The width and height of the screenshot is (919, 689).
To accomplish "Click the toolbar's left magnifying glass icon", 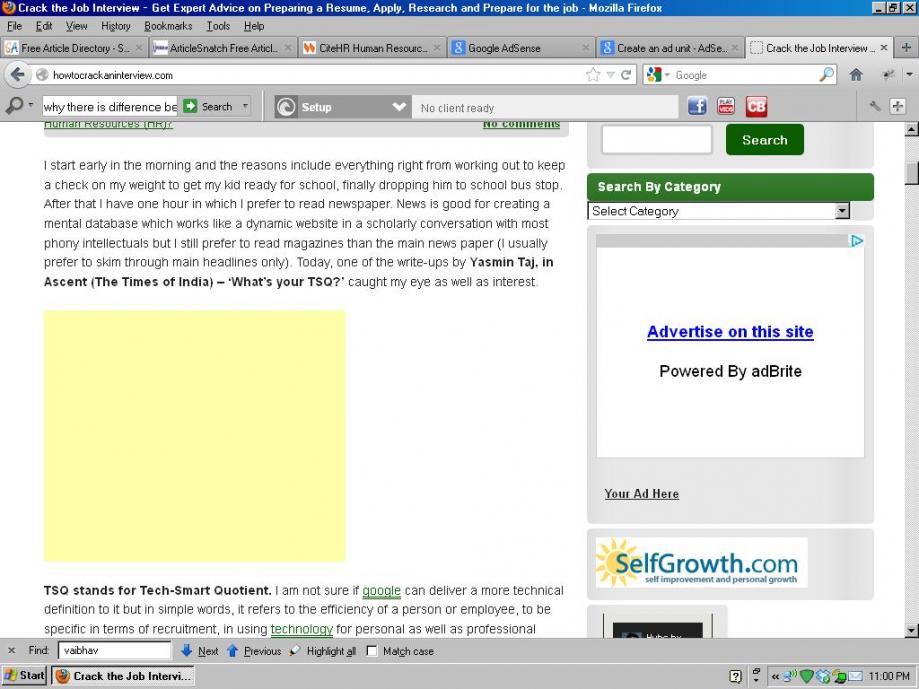I will pyautogui.click(x=13, y=105).
